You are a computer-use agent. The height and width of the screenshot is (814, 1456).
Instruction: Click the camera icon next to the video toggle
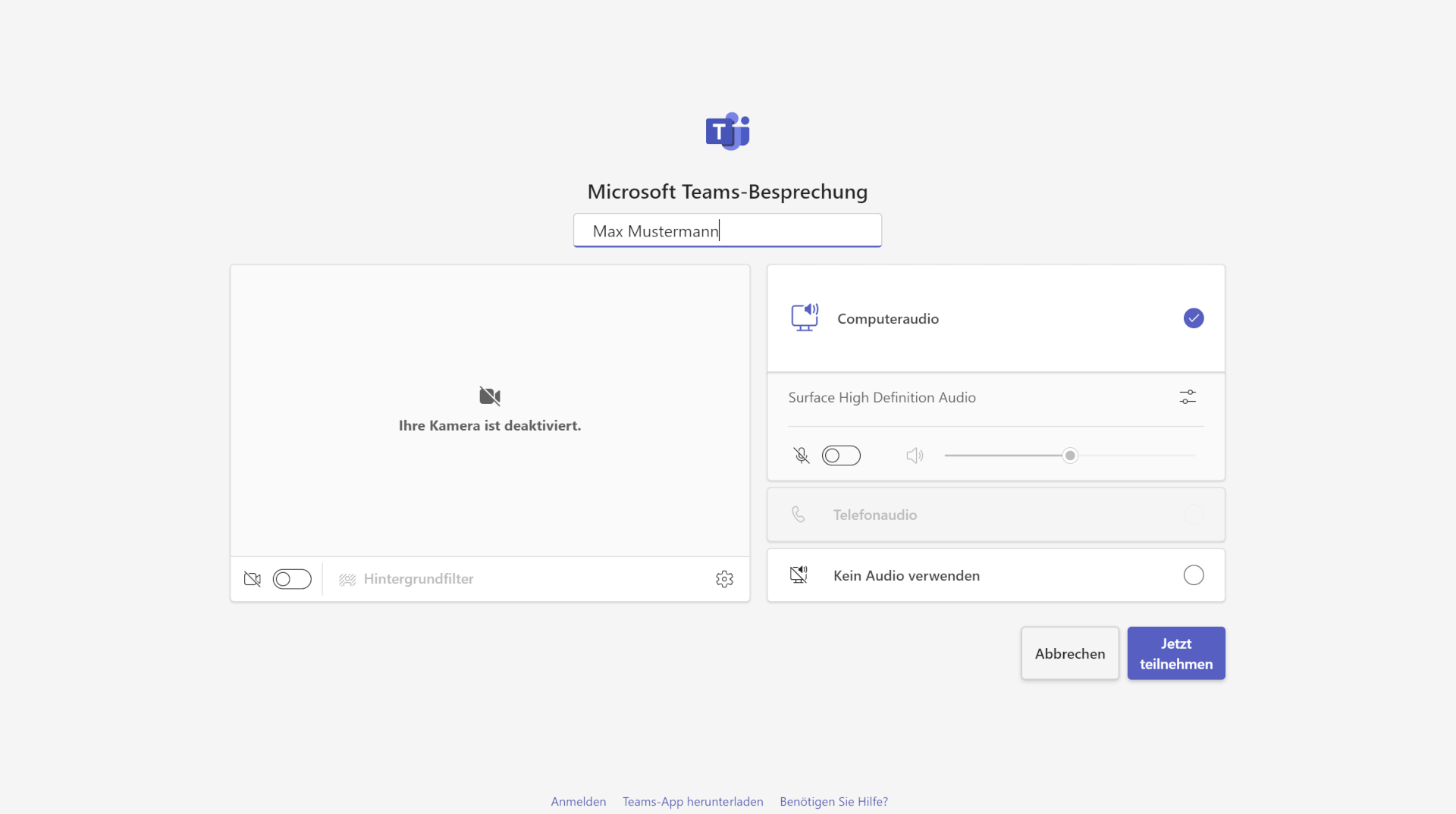pos(252,578)
